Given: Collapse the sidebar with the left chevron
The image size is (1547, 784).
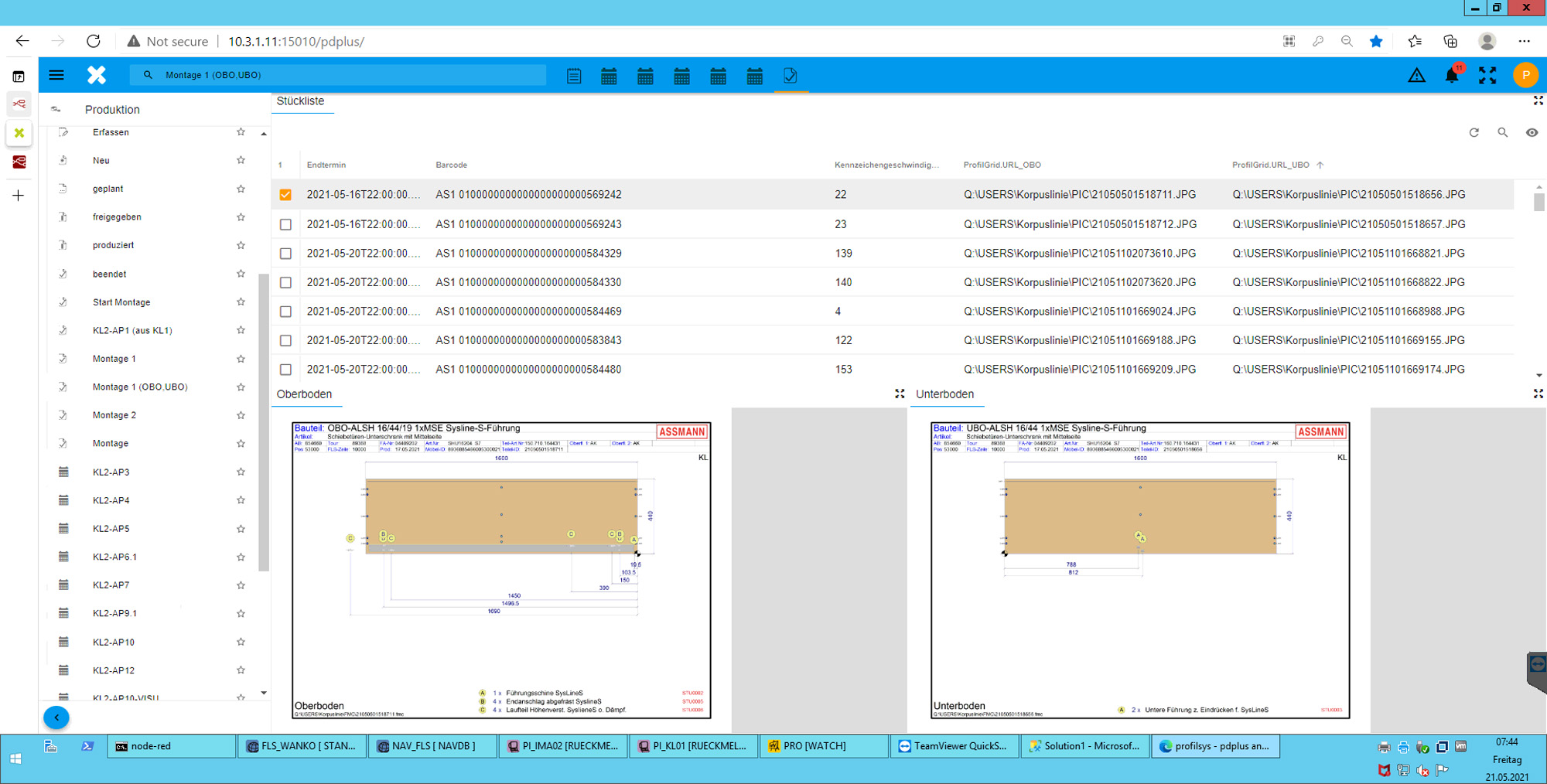Looking at the screenshot, I should point(56,718).
